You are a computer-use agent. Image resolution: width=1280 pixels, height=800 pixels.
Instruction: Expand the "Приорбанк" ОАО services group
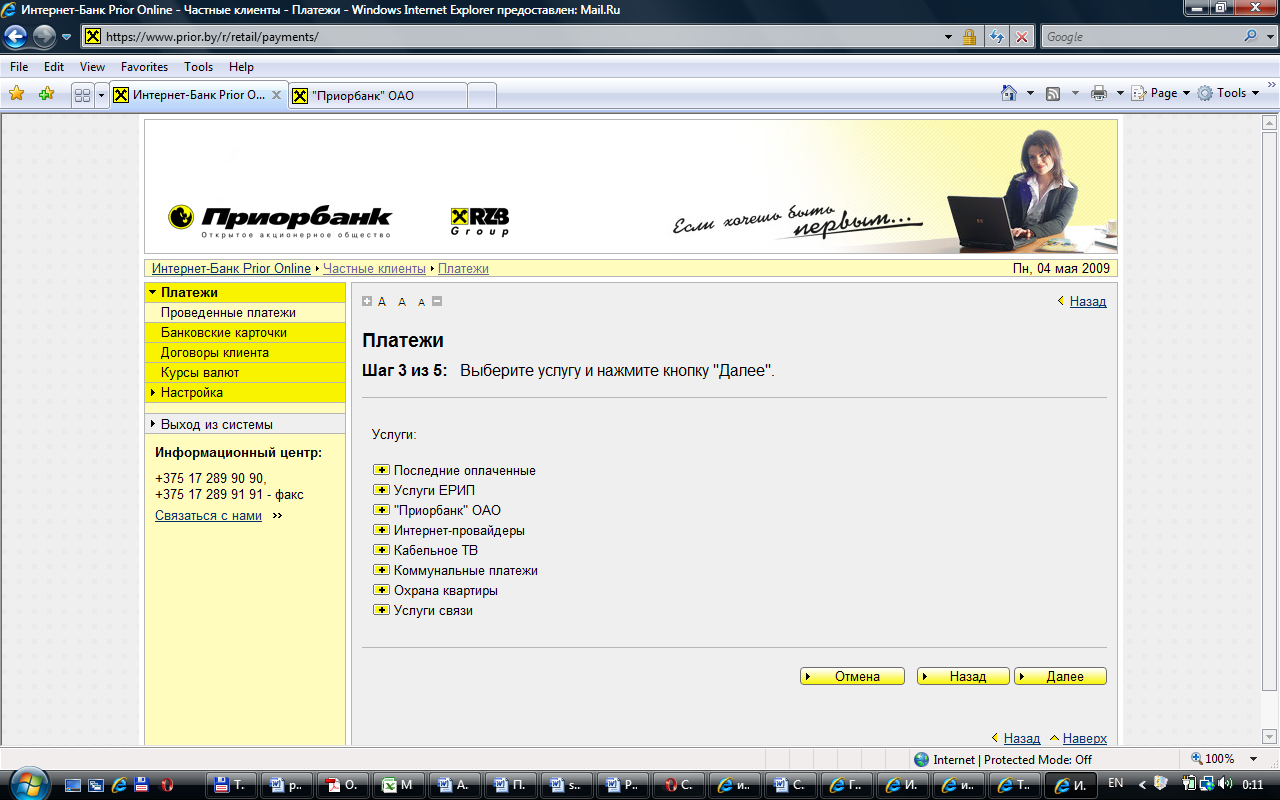(381, 510)
